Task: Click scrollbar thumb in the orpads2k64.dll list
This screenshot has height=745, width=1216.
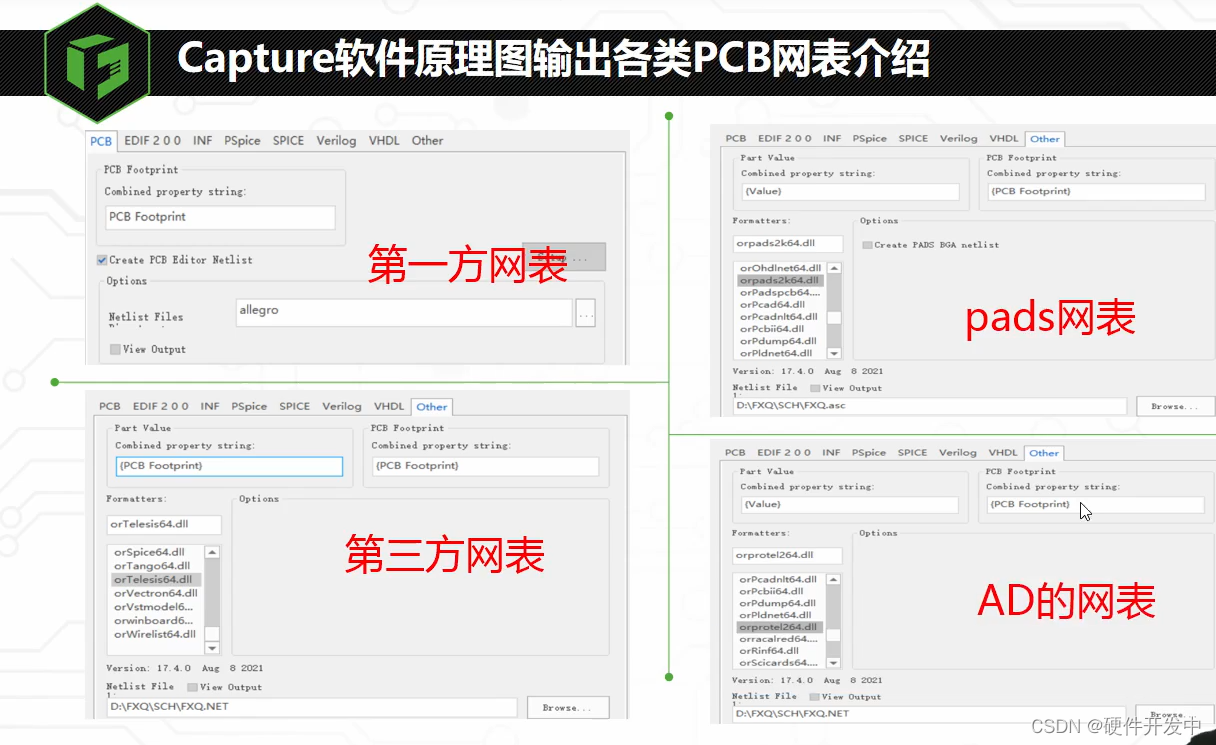Action: pos(834,316)
